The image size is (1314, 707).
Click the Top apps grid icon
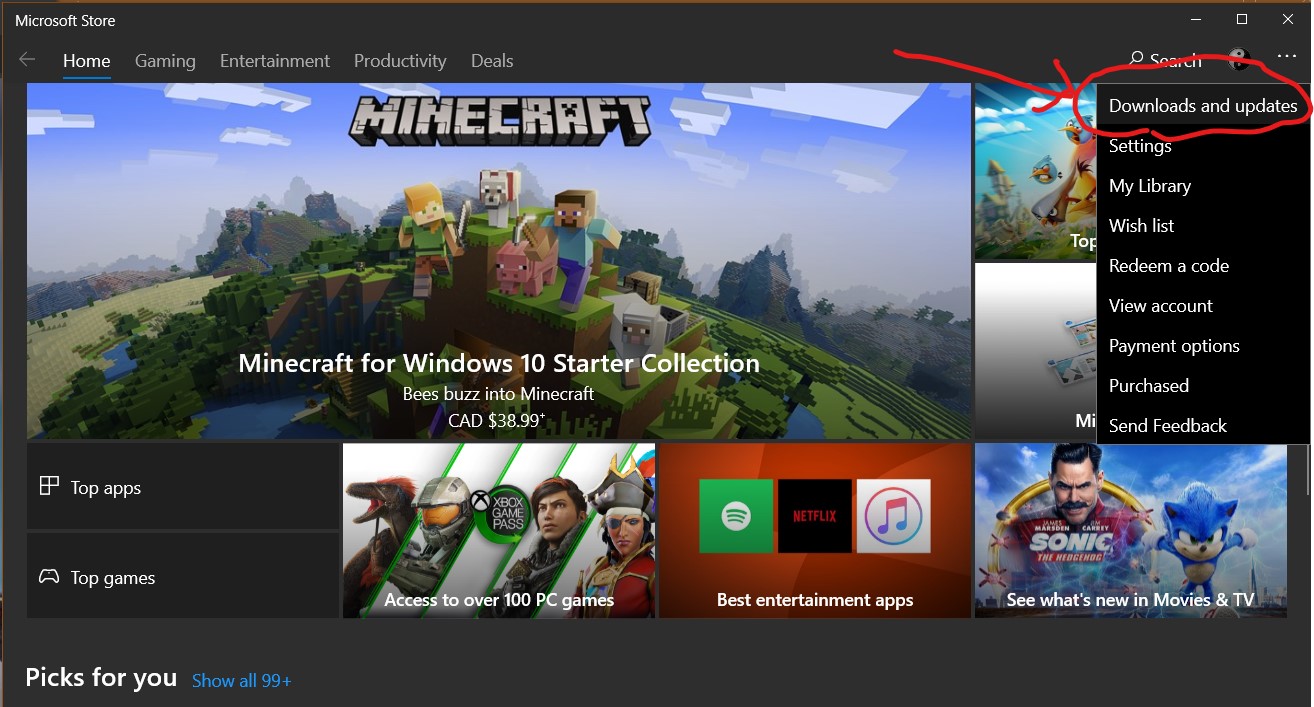pyautogui.click(x=49, y=486)
